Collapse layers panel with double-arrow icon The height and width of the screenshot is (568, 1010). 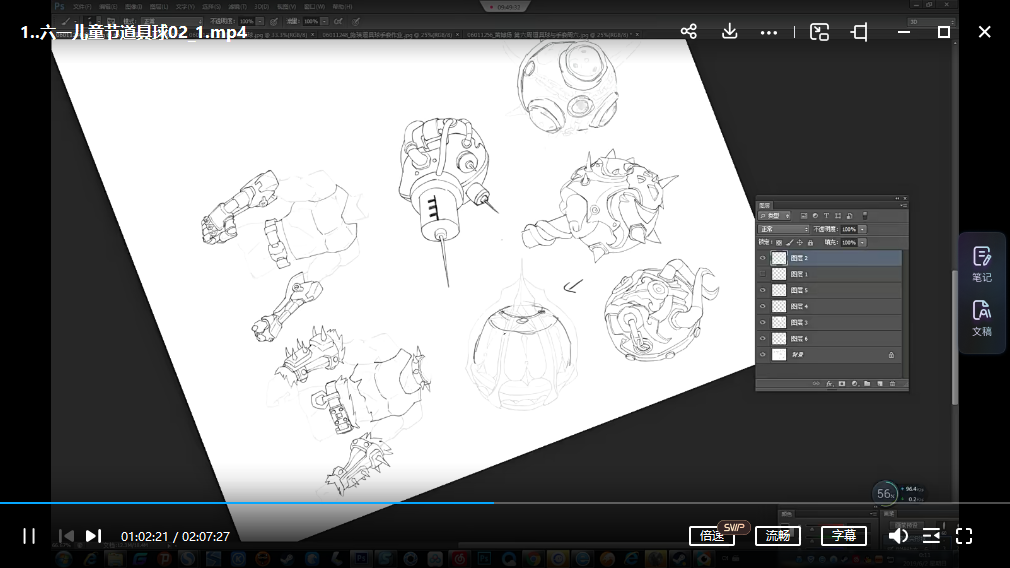pyautogui.click(x=897, y=198)
